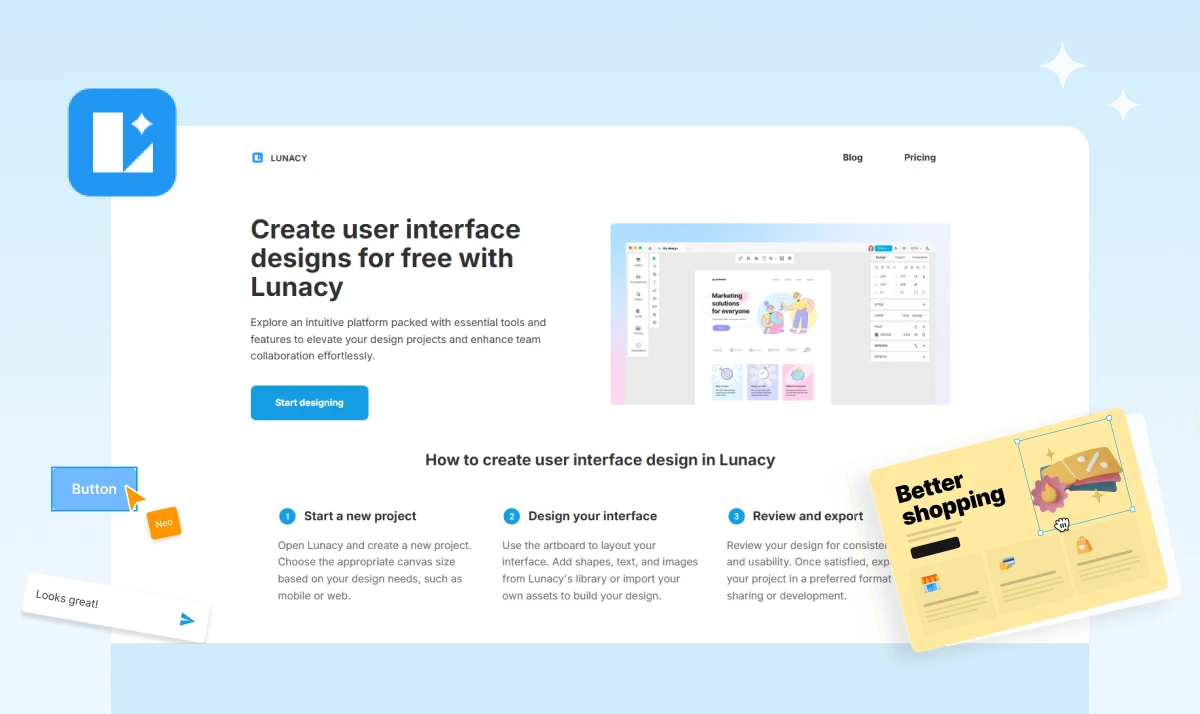Click the step 3 number badge

737,516
